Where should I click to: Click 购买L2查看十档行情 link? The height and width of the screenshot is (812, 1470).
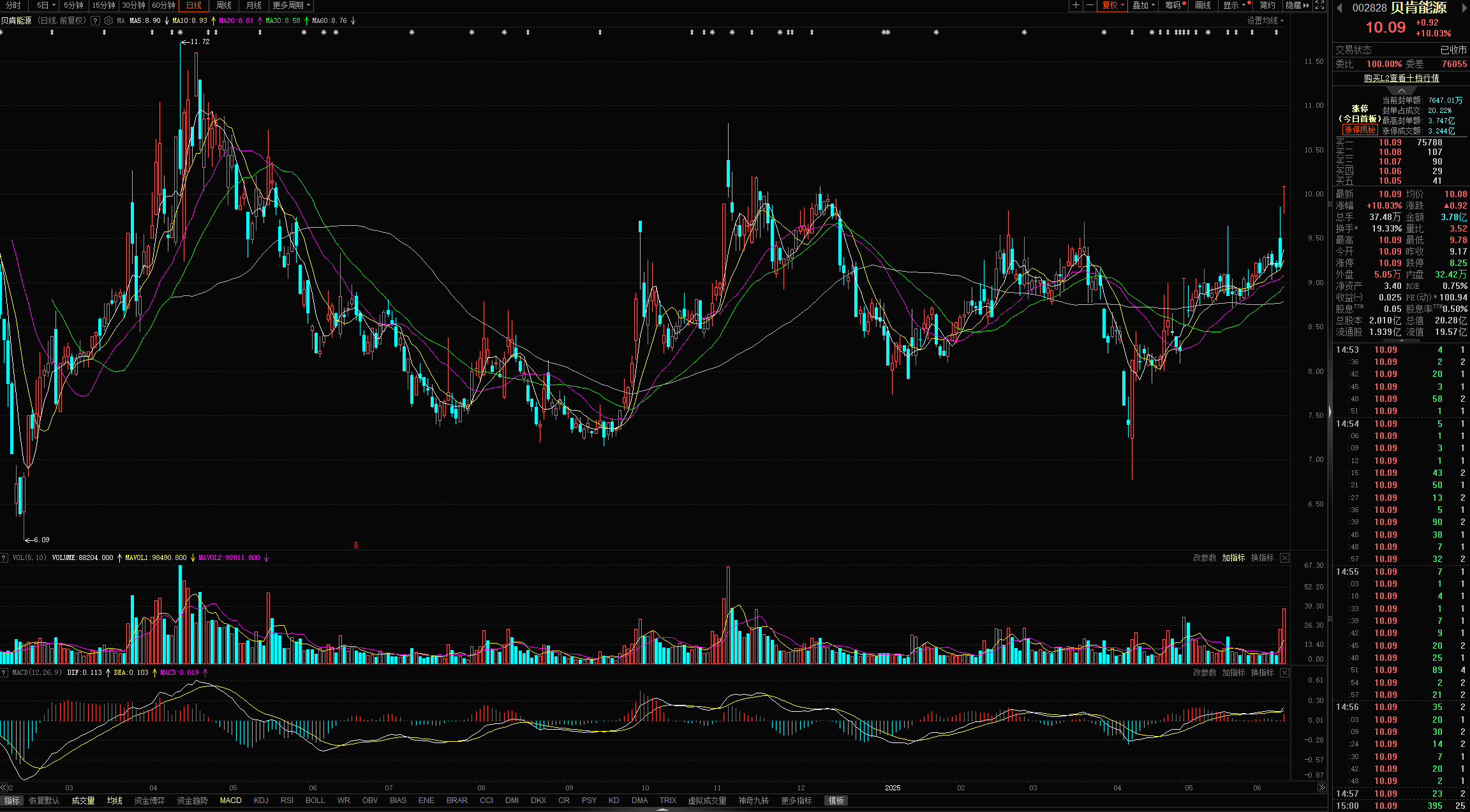tap(1401, 78)
